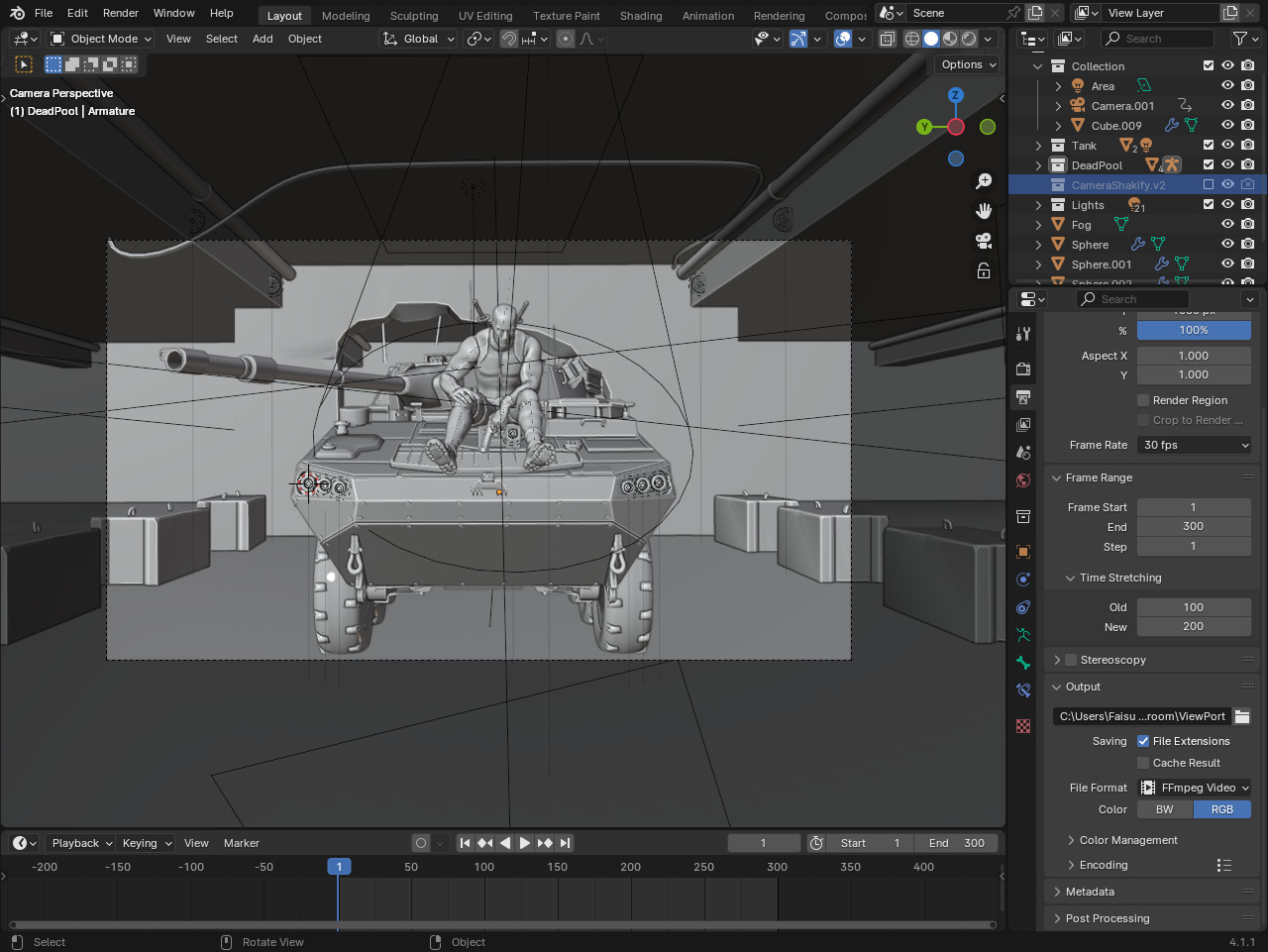
Task: Open the Render menu
Action: click(121, 13)
